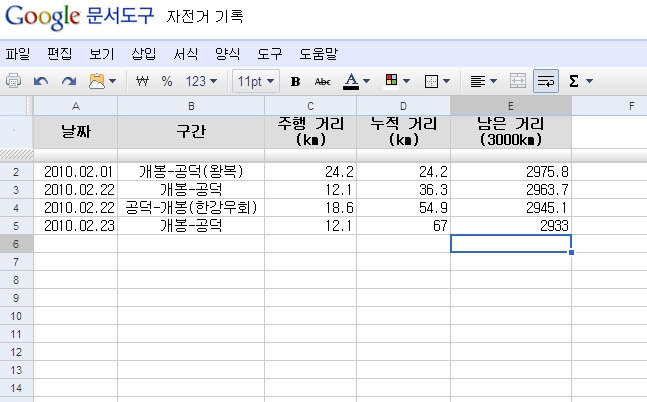Open the 파일 menu
Image resolution: width=647 pixels, height=402 pixels.
[17, 54]
